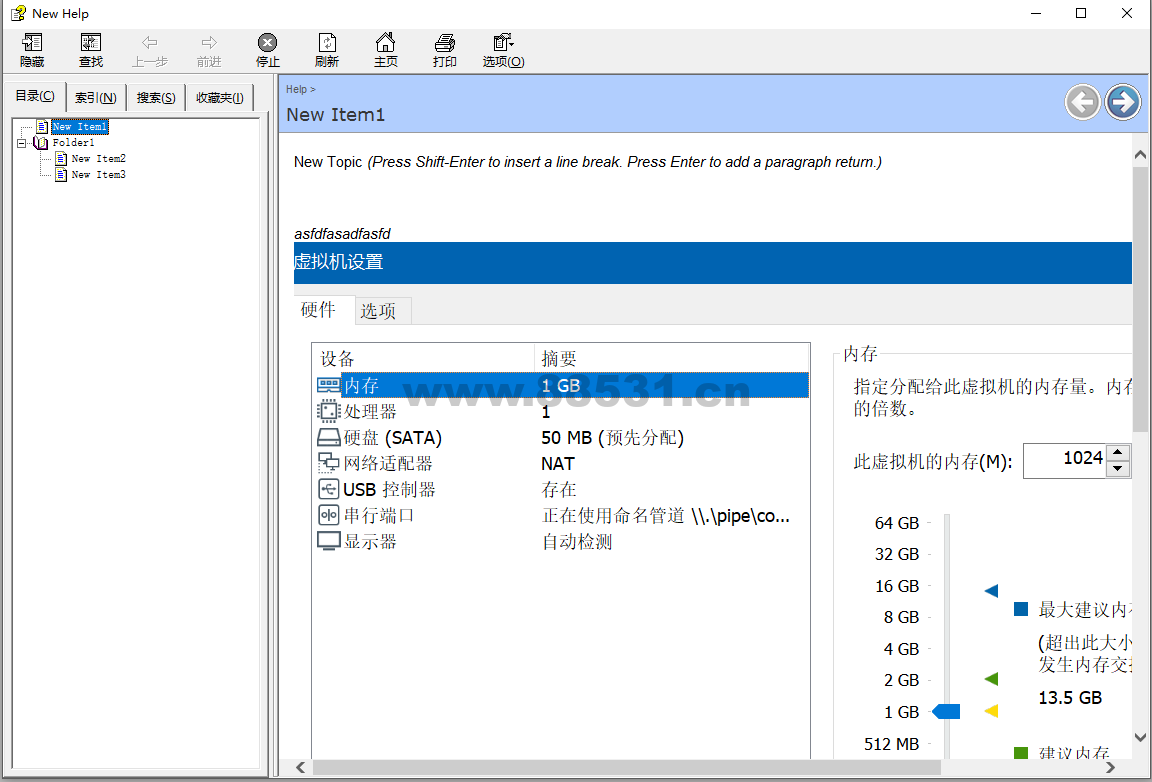The width and height of the screenshot is (1152, 782).
Task: Click the 前进 (Forward) toolbar arrow
Action: coord(209,50)
